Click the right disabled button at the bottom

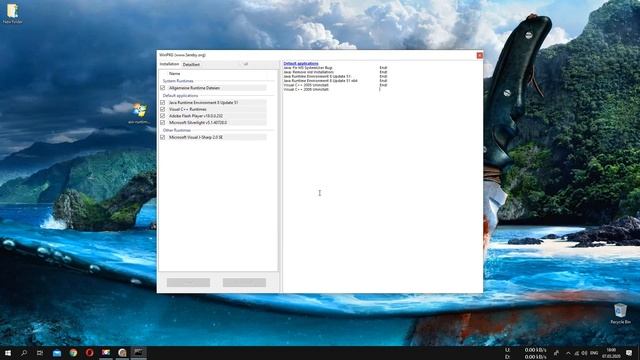(244, 282)
